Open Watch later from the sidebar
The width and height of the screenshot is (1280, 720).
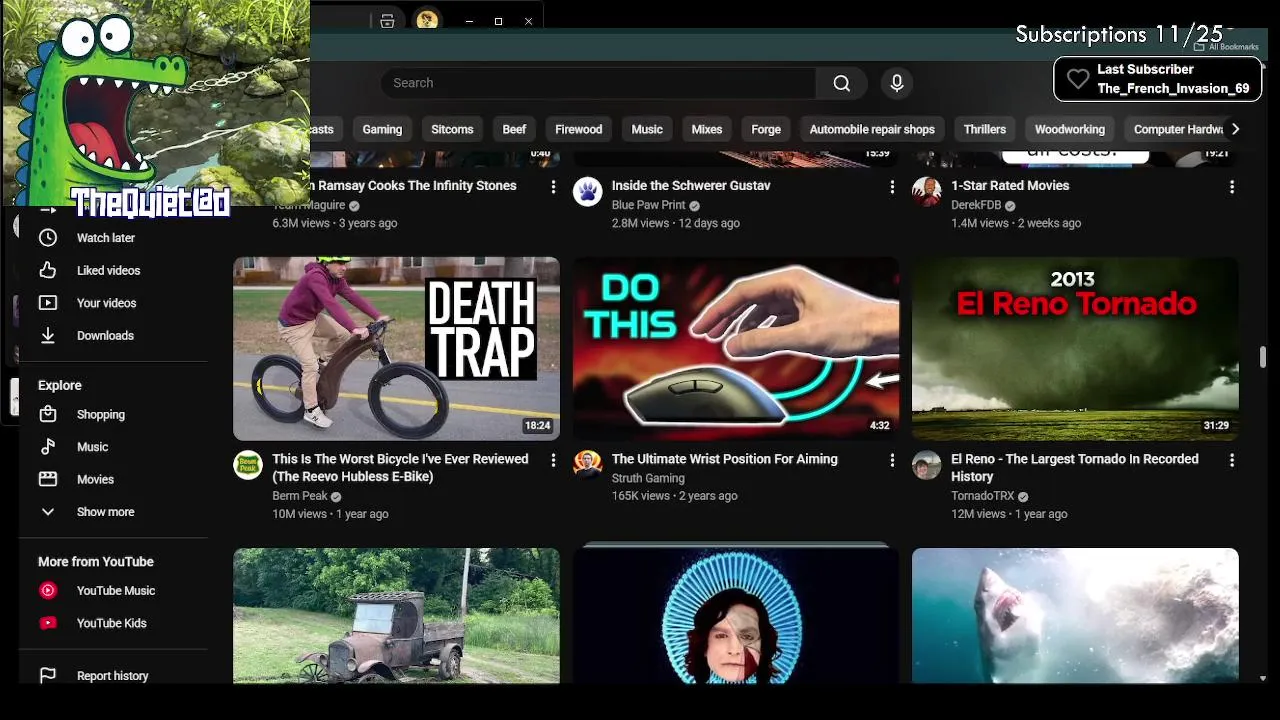tap(106, 238)
